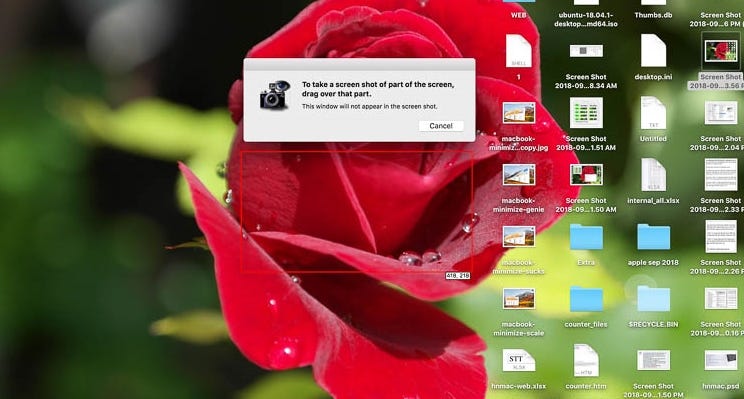Select the apple sep 2018 folder
The width and height of the screenshot is (744, 399).
point(653,237)
